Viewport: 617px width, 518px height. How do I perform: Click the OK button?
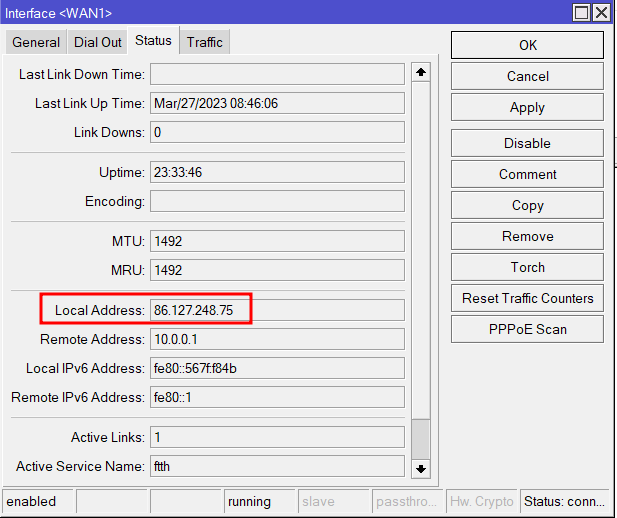pos(527,45)
